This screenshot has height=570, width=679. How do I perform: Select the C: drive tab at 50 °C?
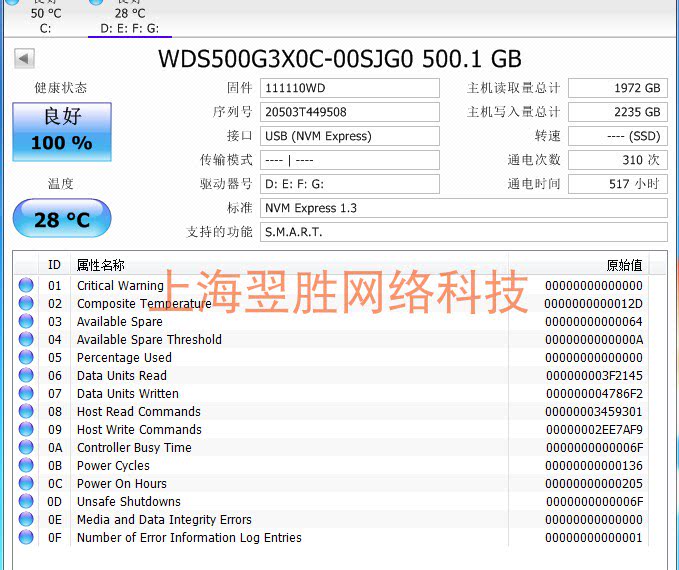click(45, 17)
